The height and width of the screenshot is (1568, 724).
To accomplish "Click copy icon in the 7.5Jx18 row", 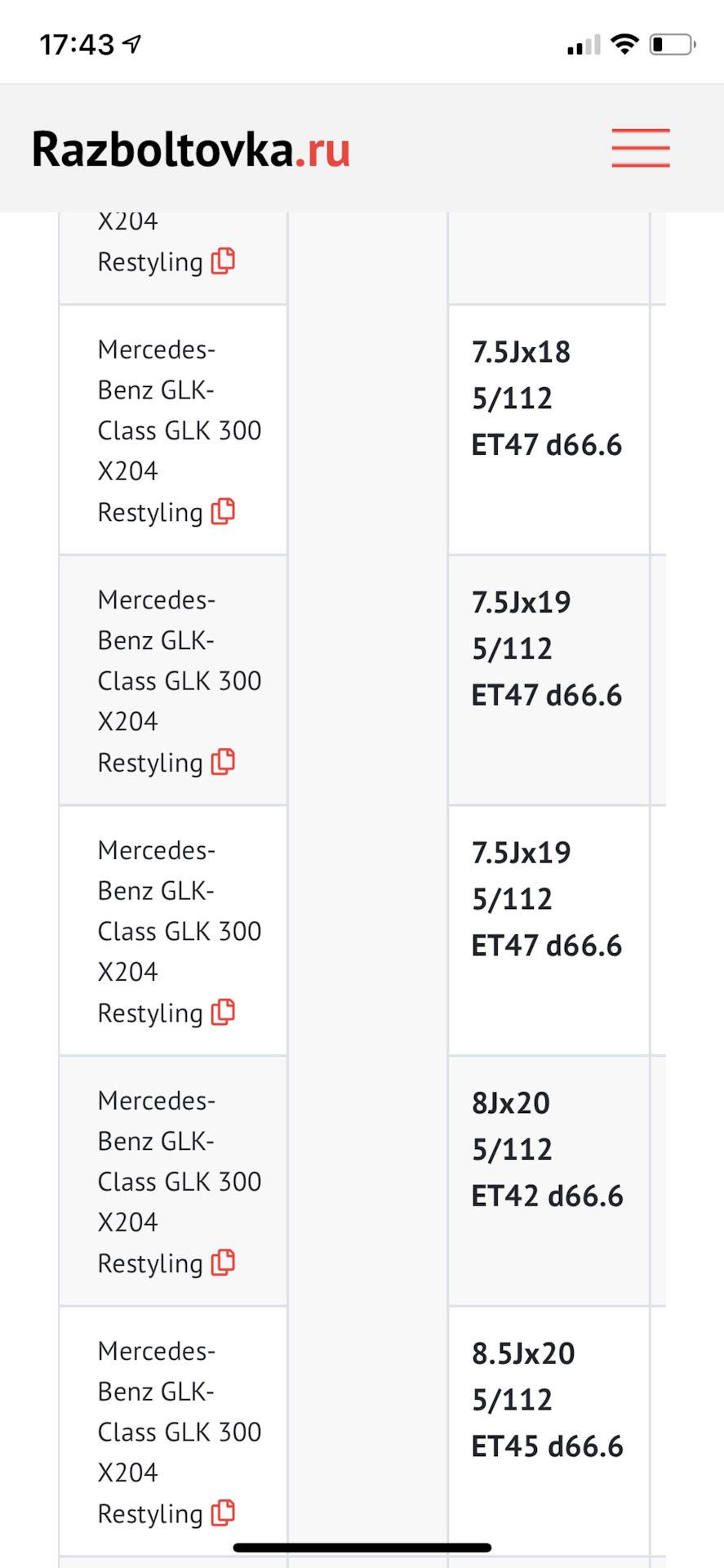I will (224, 512).
